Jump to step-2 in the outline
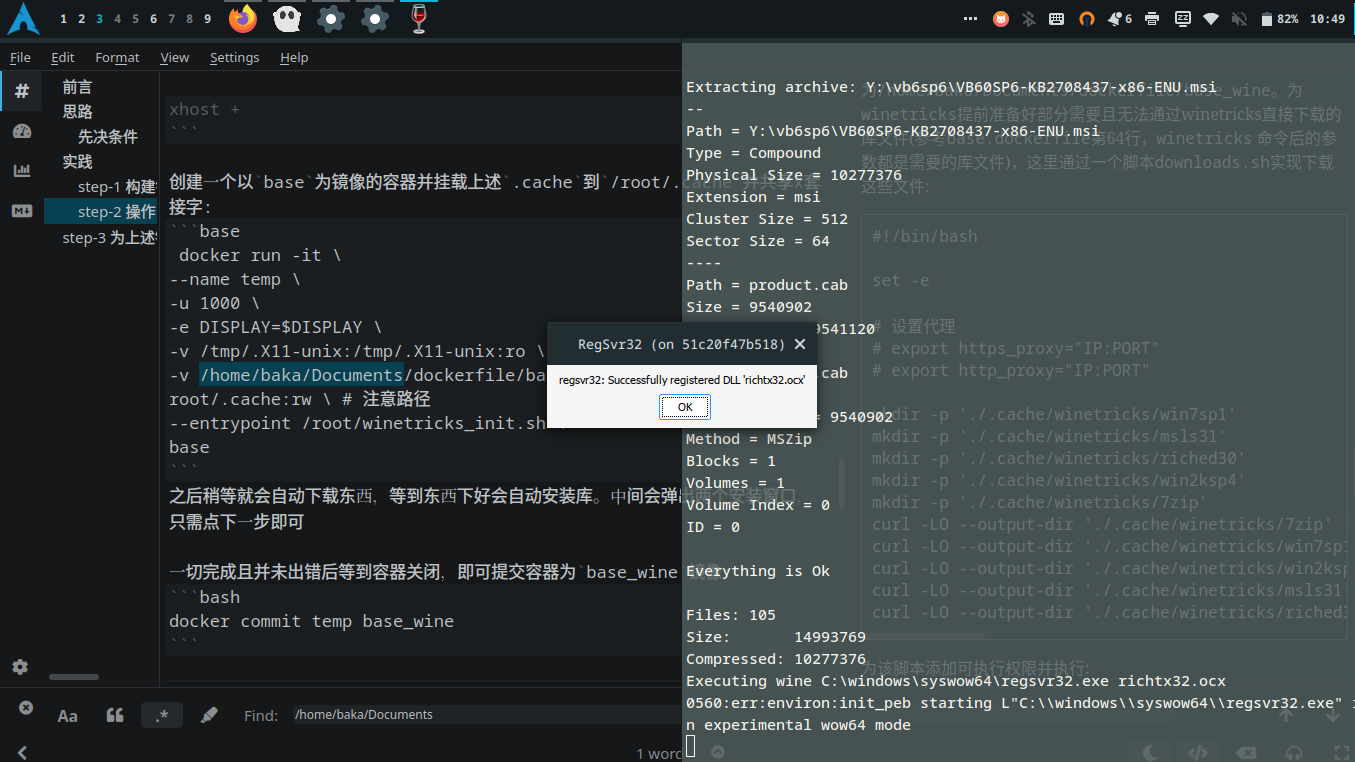This screenshot has height=762, width=1355. coord(116,212)
